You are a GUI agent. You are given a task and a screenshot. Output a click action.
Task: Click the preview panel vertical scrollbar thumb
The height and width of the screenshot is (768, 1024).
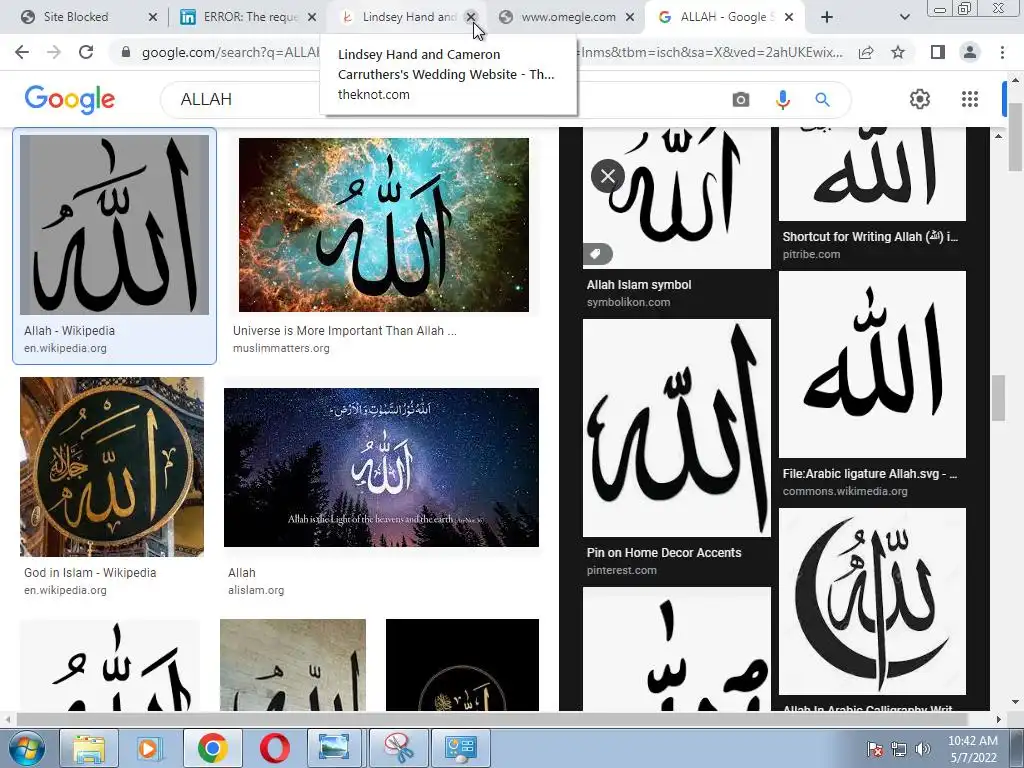[998, 398]
